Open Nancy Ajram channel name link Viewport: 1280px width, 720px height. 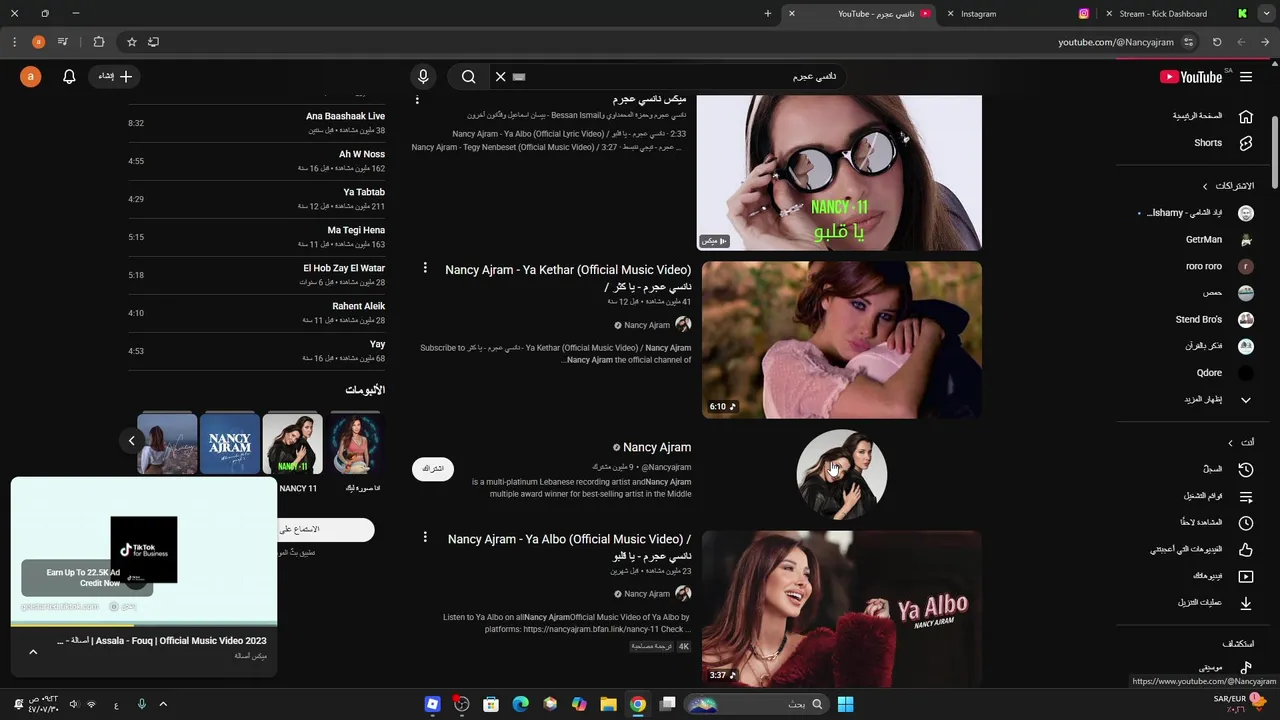(657, 447)
